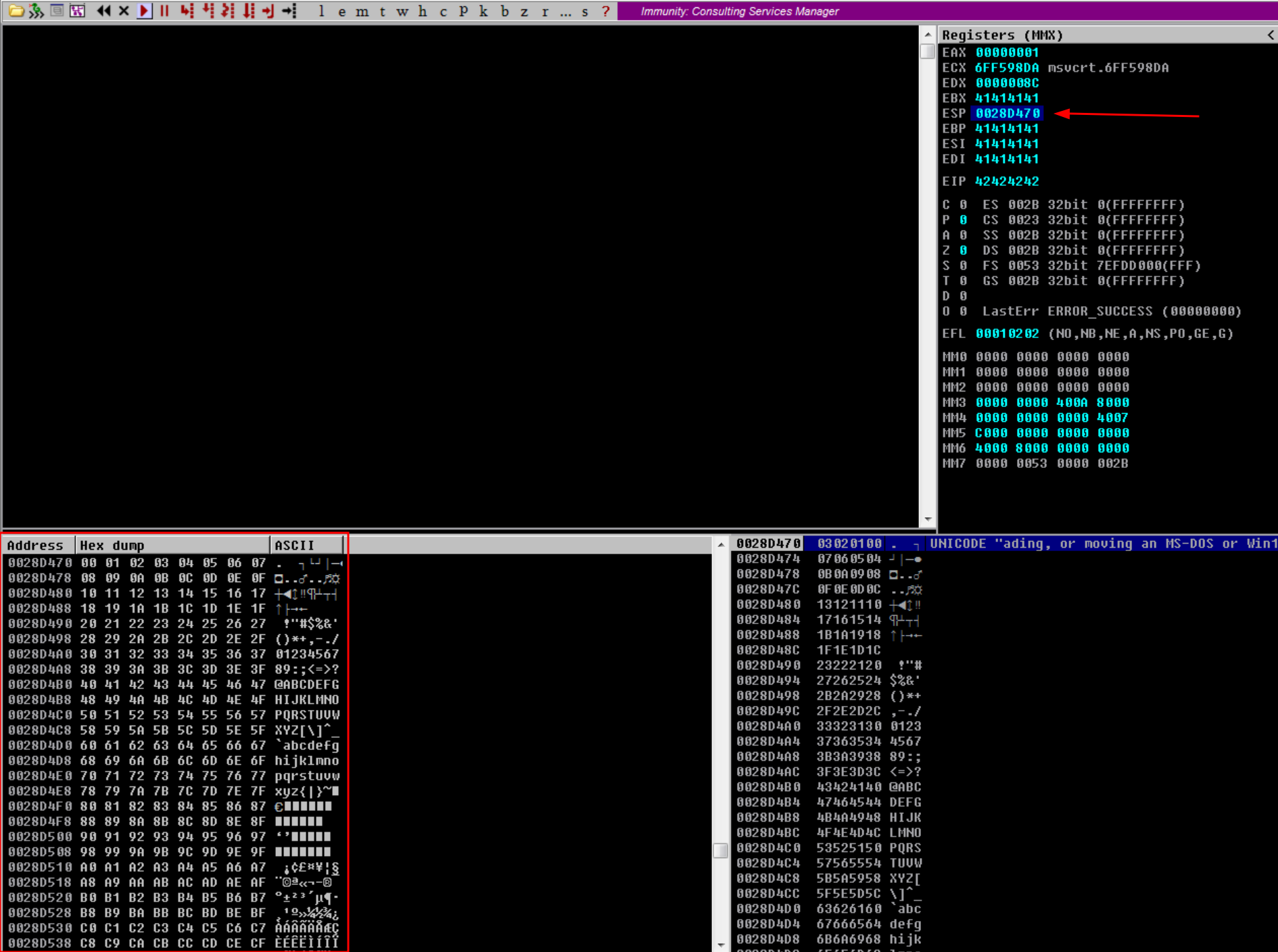Select the highlighted ESP value 0028D470

coord(1007,114)
